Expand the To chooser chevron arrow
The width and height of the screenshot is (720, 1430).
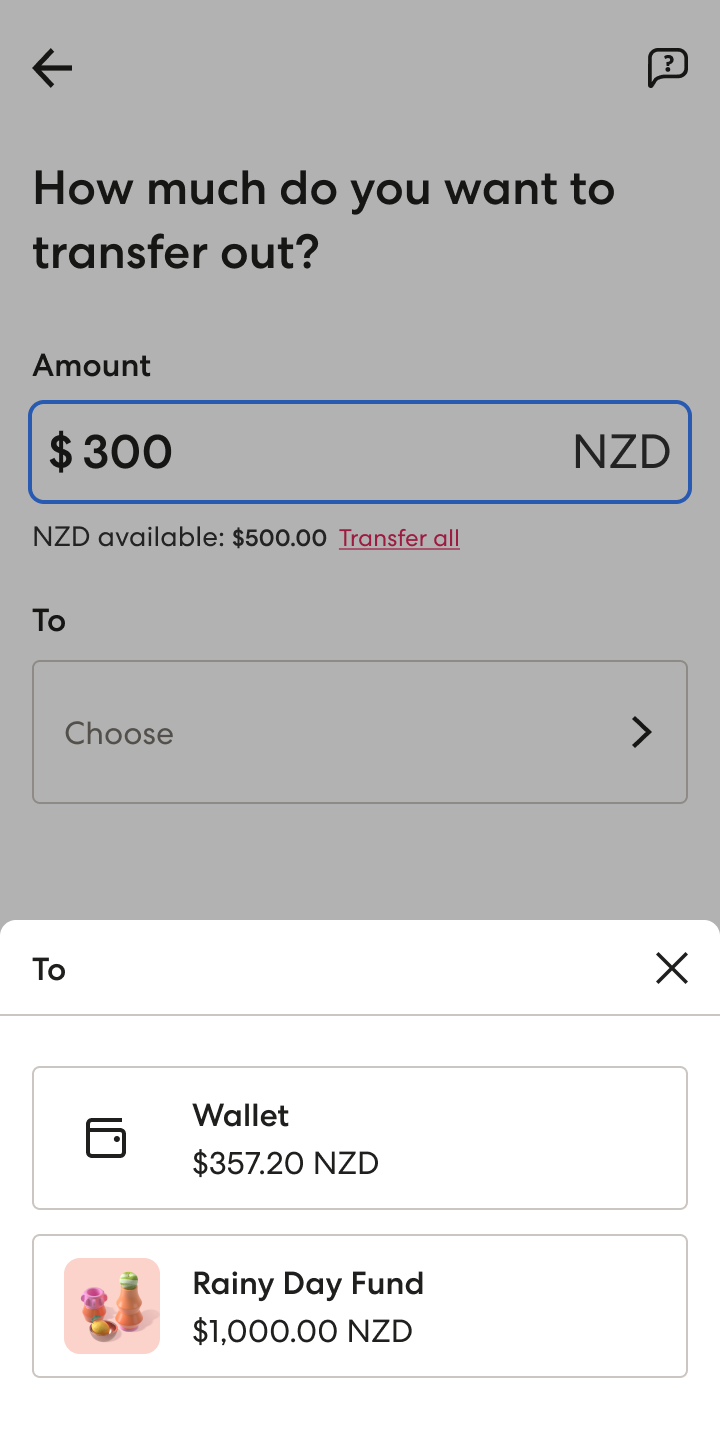(x=642, y=732)
